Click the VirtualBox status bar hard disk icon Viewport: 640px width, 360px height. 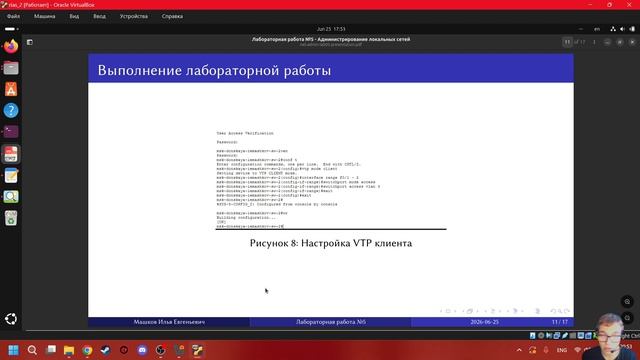click(x=533, y=336)
